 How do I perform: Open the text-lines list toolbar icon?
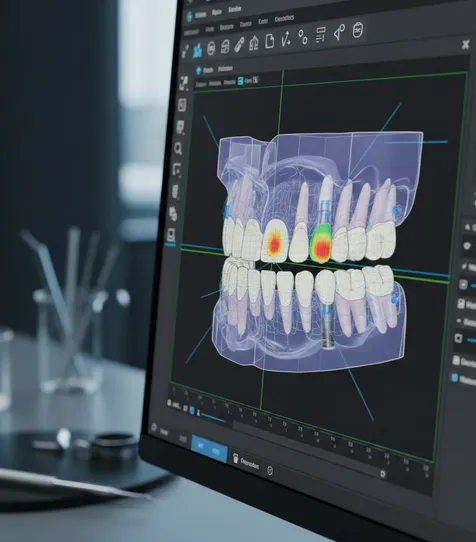(x=320, y=35)
